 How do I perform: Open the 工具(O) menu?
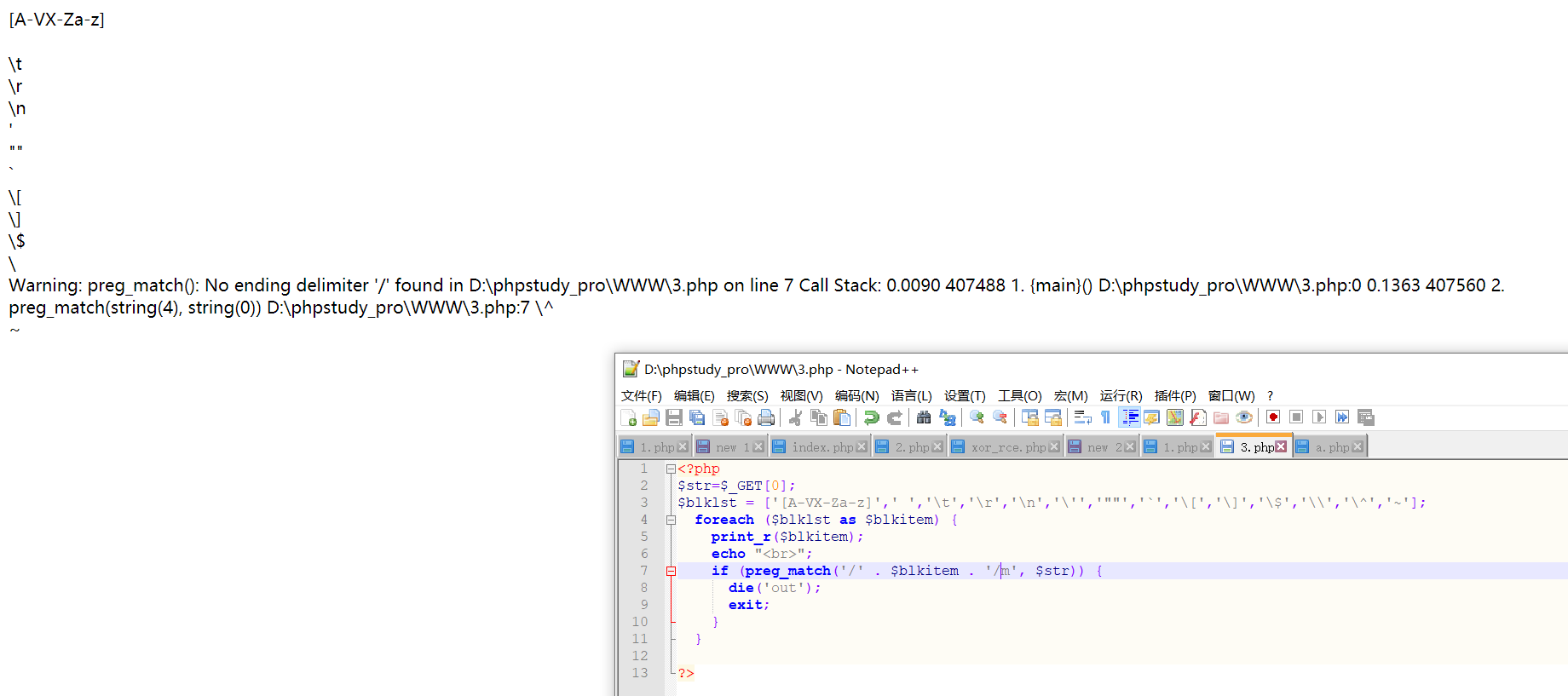1020,396
